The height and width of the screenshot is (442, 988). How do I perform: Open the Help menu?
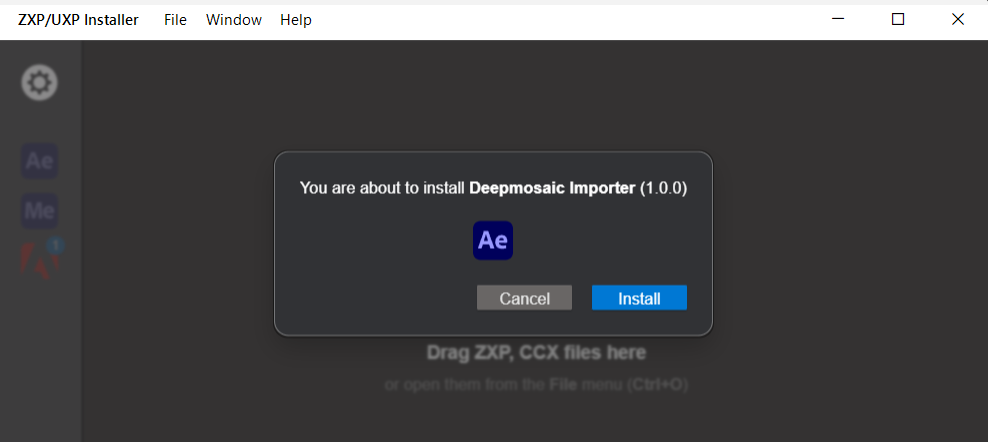click(x=295, y=20)
